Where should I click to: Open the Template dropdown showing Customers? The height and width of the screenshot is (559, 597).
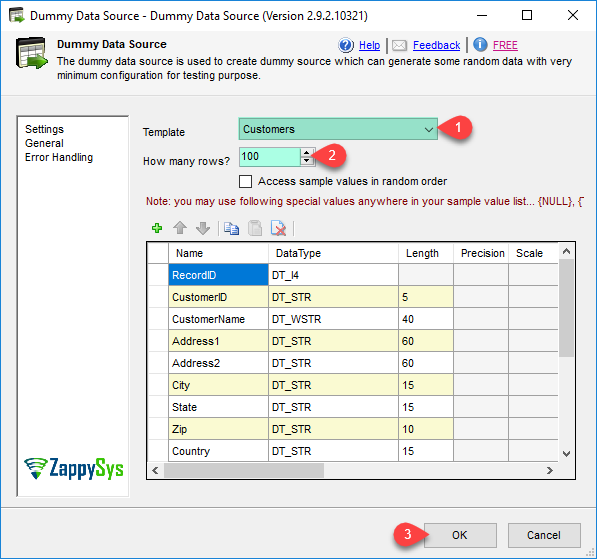pyautogui.click(x=338, y=129)
